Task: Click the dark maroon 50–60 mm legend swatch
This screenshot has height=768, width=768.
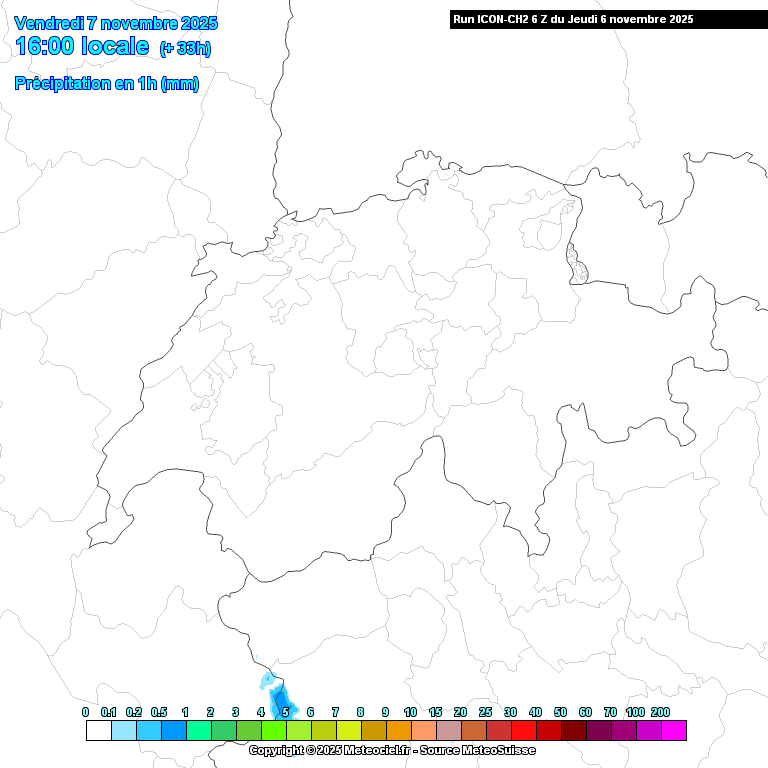Action: click(573, 731)
